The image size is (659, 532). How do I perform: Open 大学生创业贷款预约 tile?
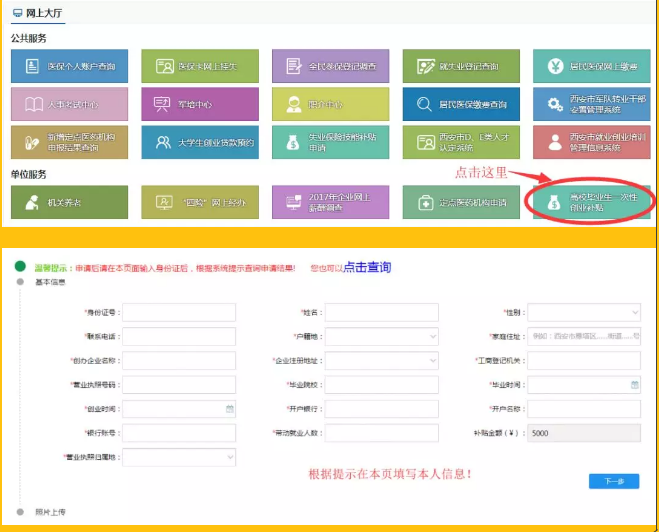(x=200, y=142)
